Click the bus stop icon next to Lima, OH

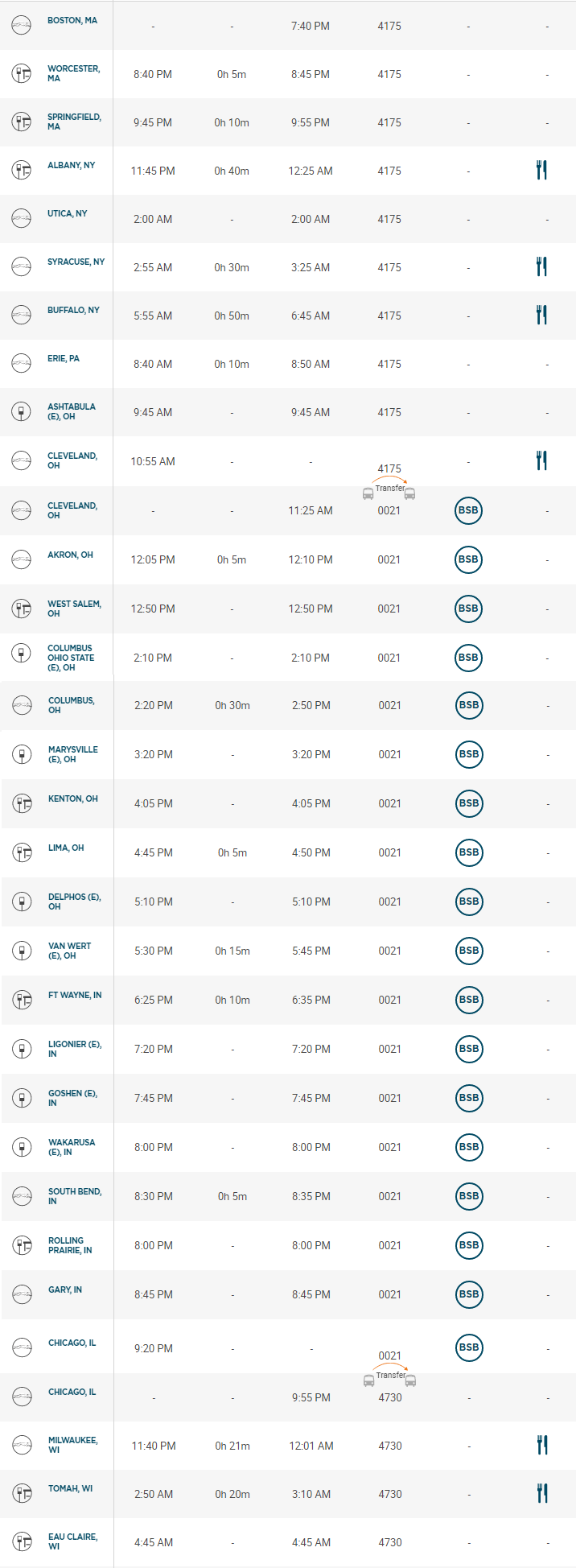22,852
